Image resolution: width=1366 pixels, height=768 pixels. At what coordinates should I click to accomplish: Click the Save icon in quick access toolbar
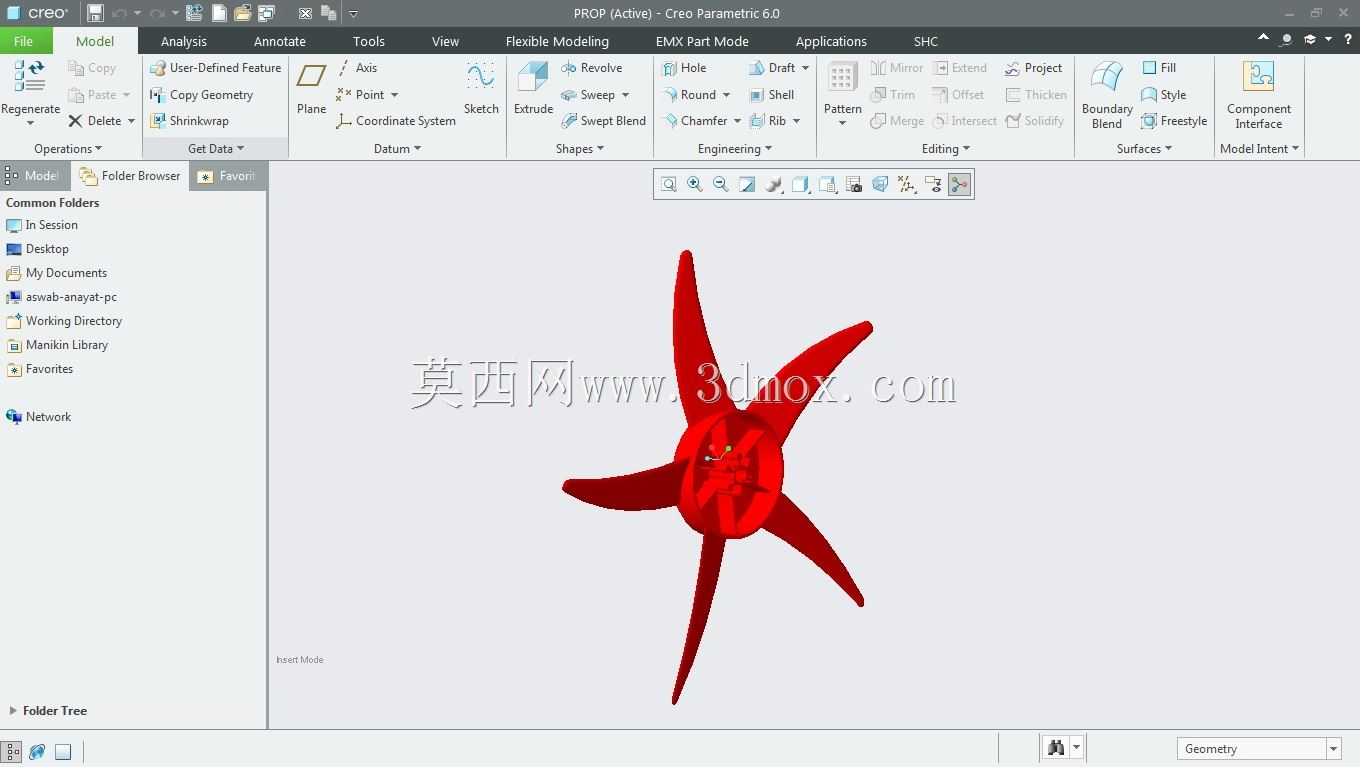pos(95,13)
